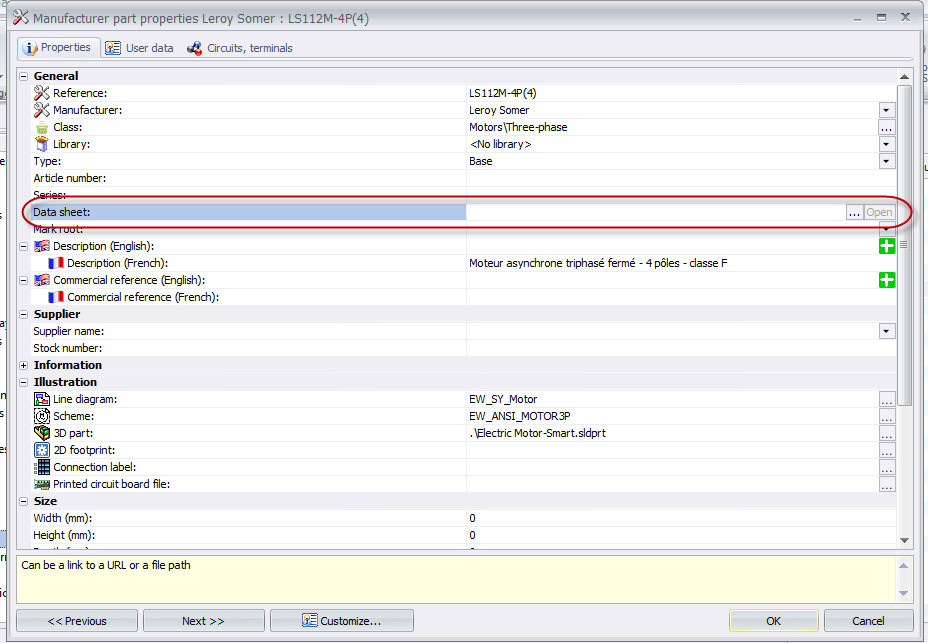The width and height of the screenshot is (928, 643).
Task: Add a Commercial reference translation with green plus
Action: click(887, 281)
